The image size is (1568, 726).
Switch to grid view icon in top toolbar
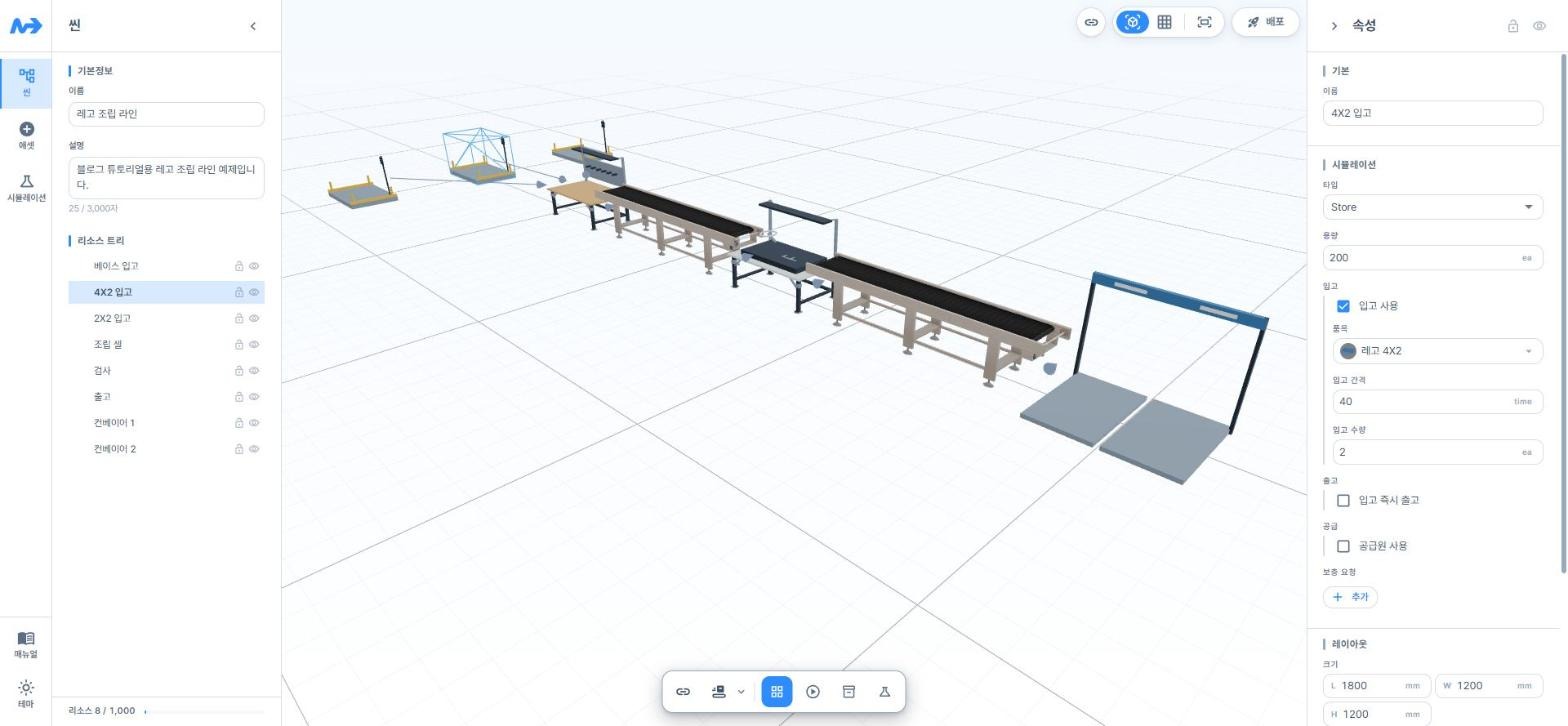1164,22
